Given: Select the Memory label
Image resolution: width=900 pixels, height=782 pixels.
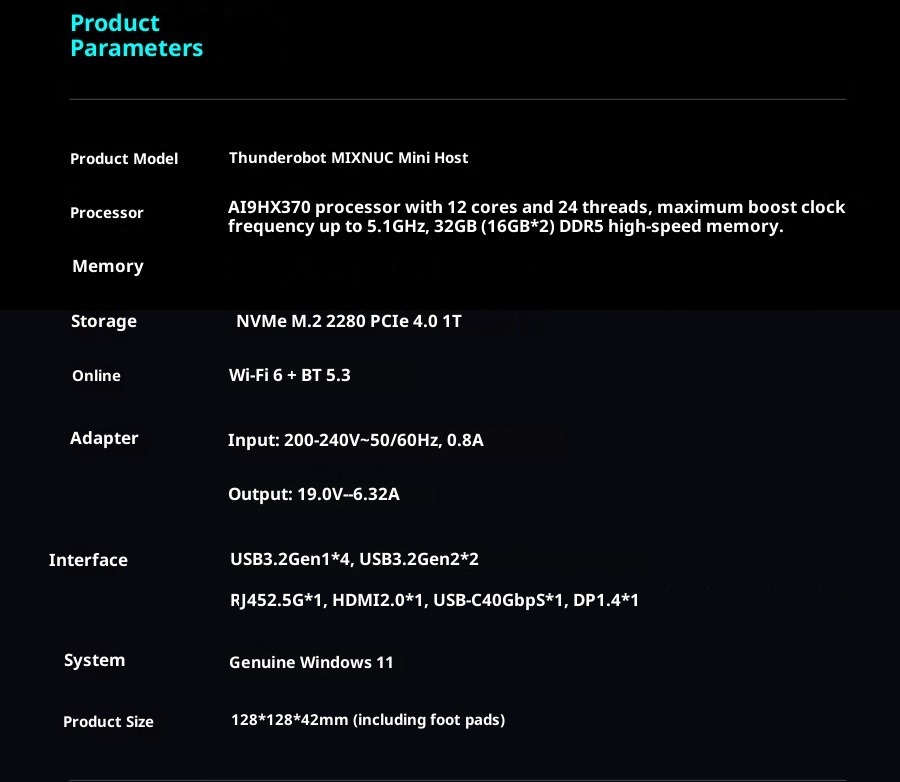Looking at the screenshot, I should point(108,266).
